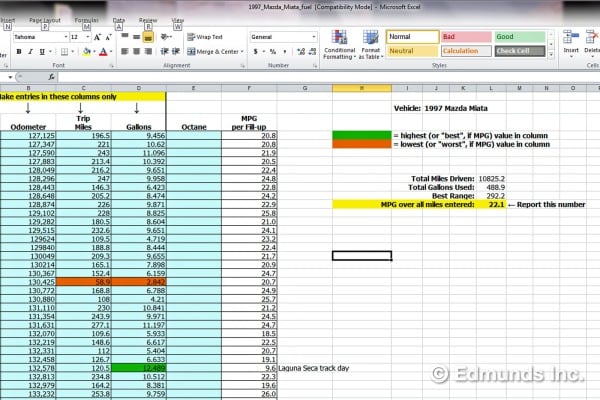The height and width of the screenshot is (400, 600).
Task: Align text to the right
Action: pos(148,51)
